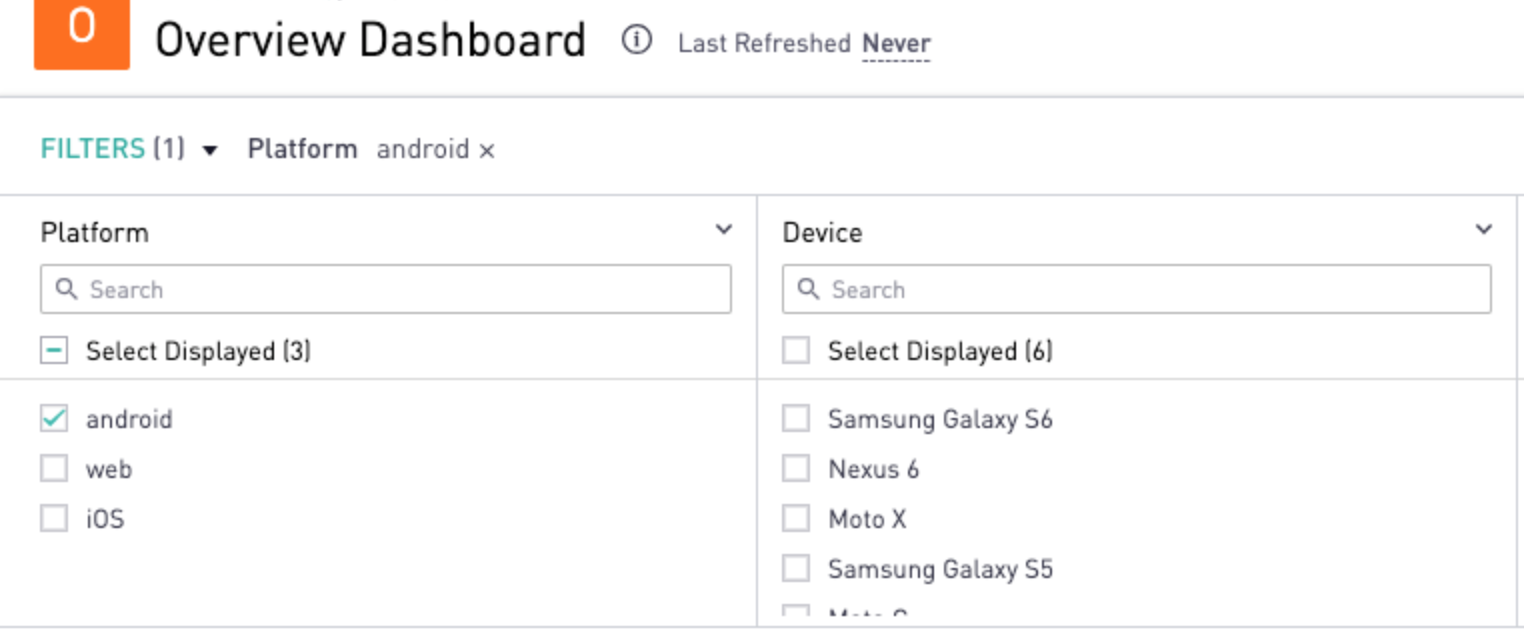Enable the Nexus 6 checkbox

[795, 468]
